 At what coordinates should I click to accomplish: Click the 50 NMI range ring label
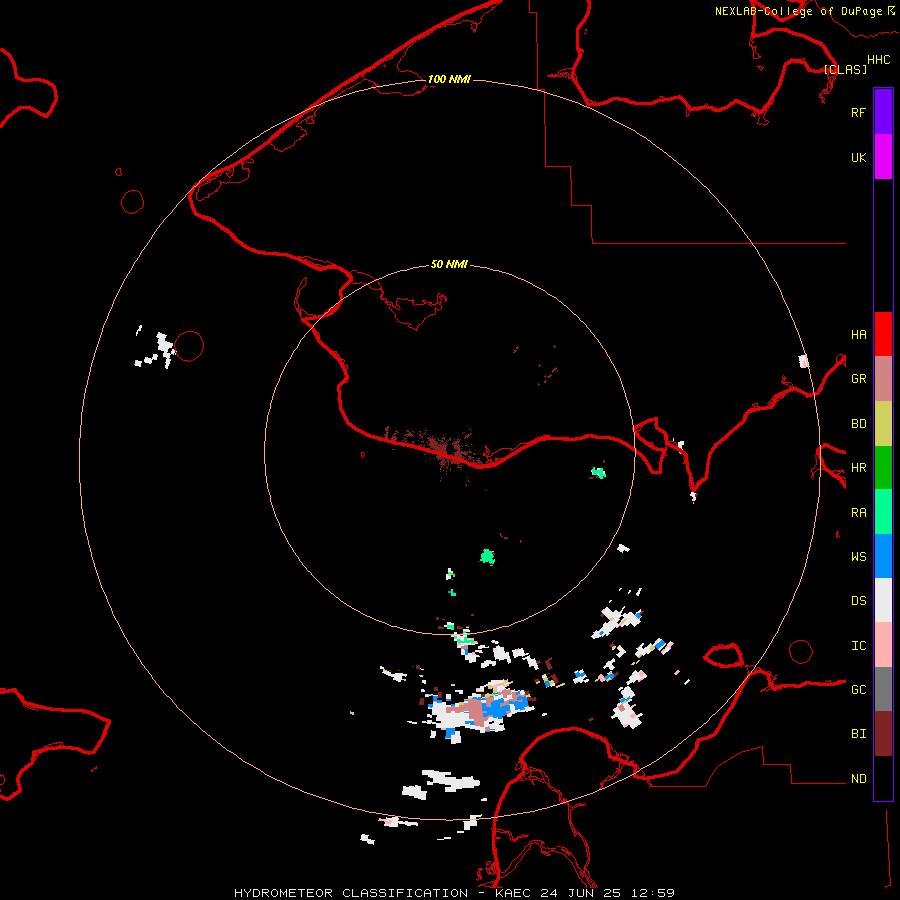point(449,265)
